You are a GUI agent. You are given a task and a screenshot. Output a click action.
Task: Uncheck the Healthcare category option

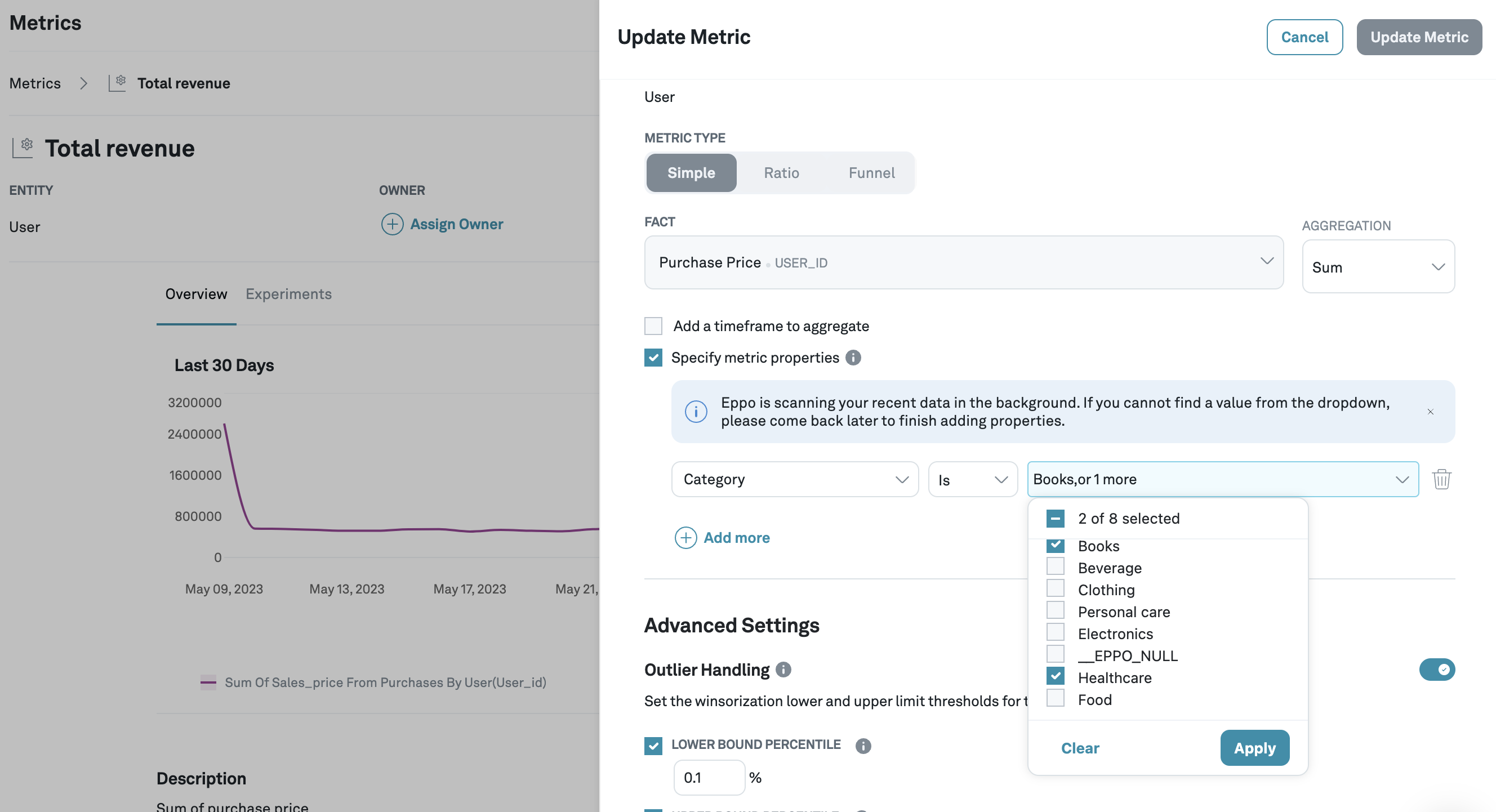[1055, 676]
